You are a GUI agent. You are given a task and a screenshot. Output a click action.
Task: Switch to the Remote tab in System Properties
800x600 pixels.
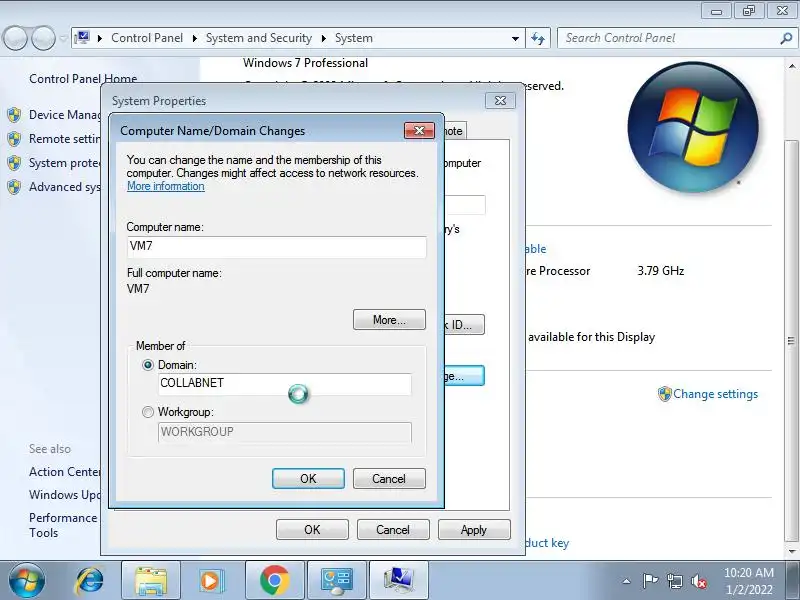click(x=454, y=131)
